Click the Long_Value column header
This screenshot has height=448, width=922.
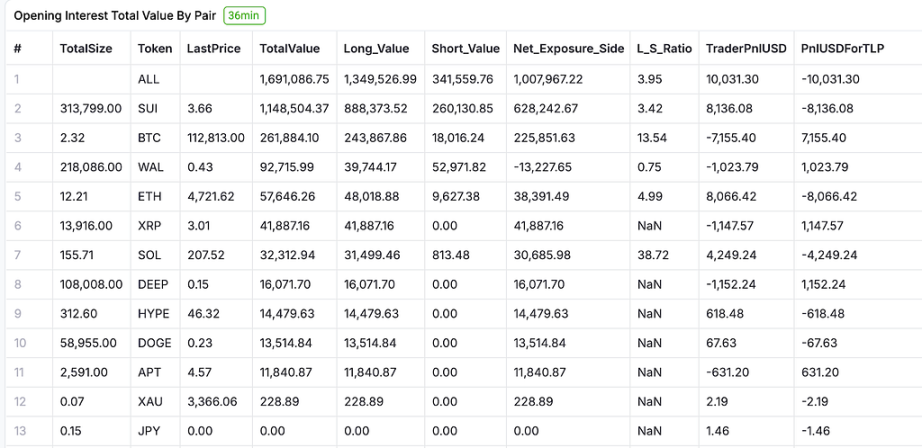coord(376,48)
